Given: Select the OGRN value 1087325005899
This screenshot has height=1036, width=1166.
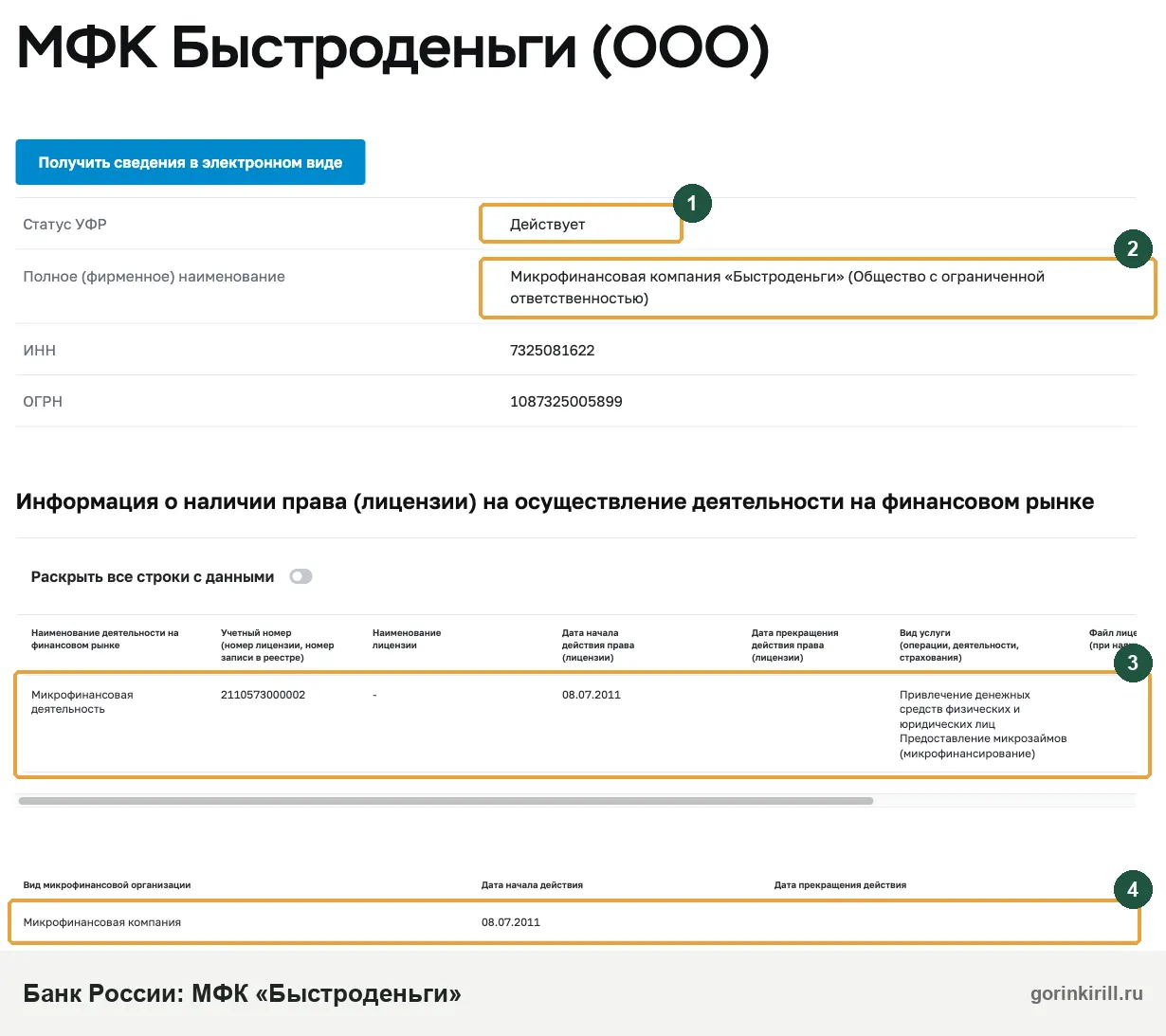Looking at the screenshot, I should pos(566,401).
